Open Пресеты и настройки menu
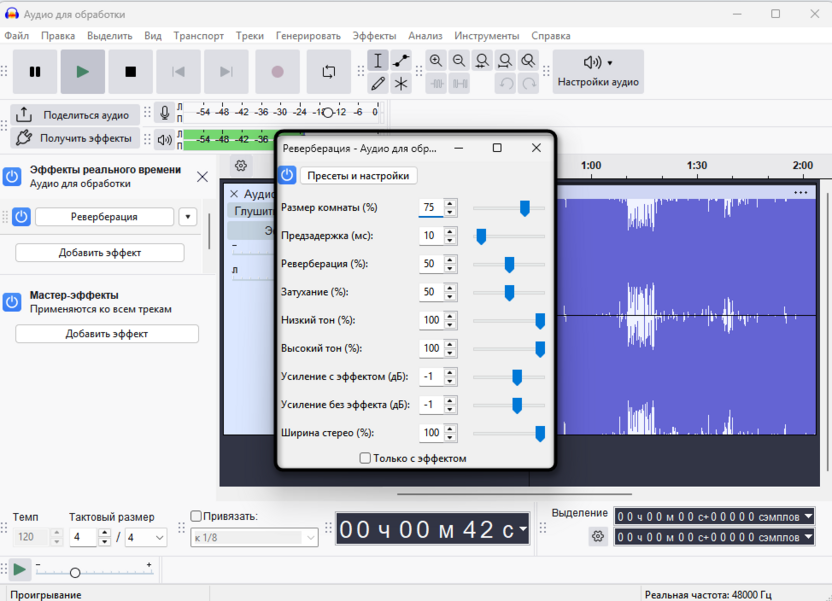Image resolution: width=832 pixels, height=601 pixels. 358,176
